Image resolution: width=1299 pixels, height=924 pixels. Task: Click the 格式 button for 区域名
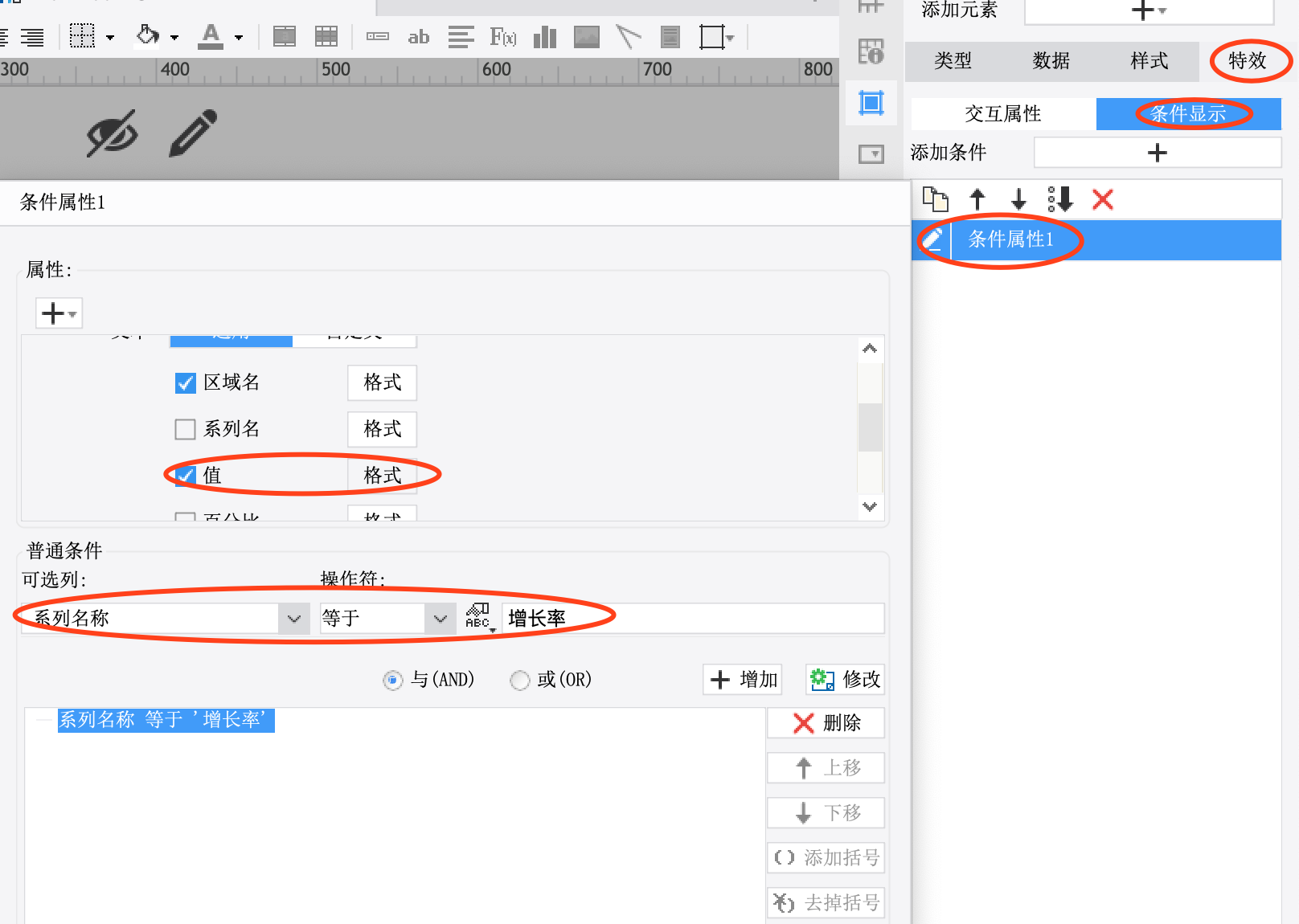(x=382, y=382)
